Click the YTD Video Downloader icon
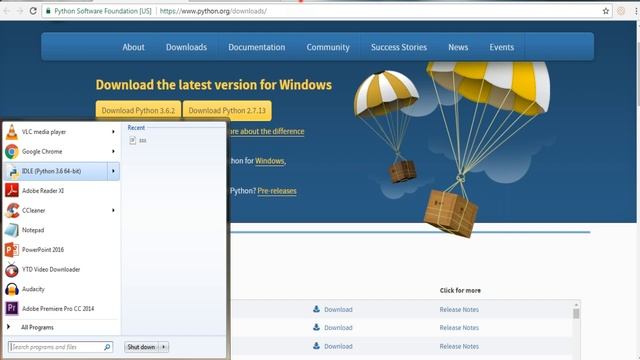Viewport: 640px width, 360px height. [x=12, y=269]
